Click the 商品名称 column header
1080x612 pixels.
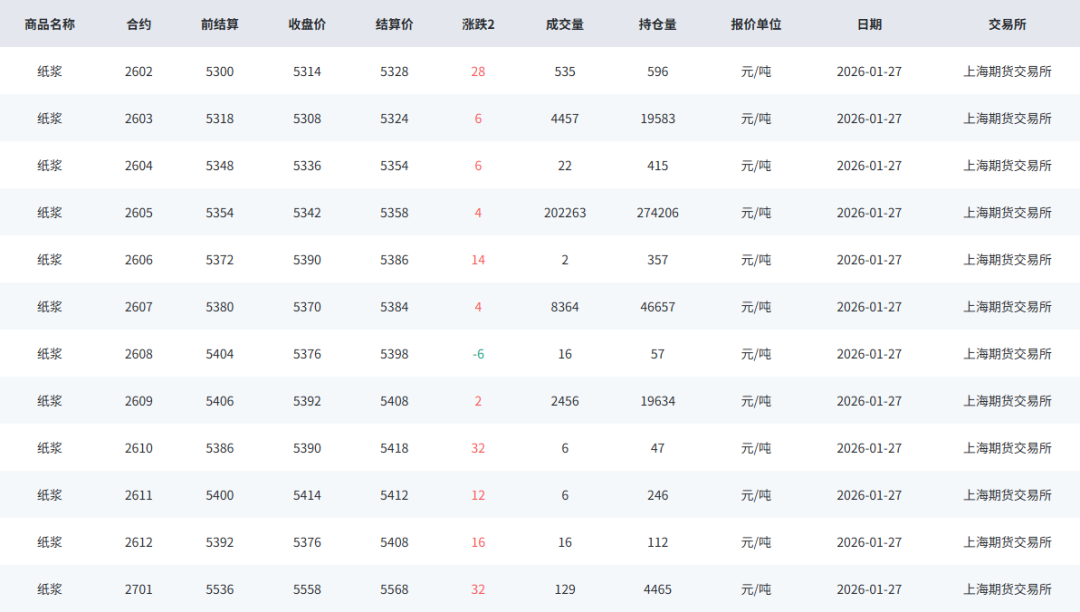coord(50,24)
